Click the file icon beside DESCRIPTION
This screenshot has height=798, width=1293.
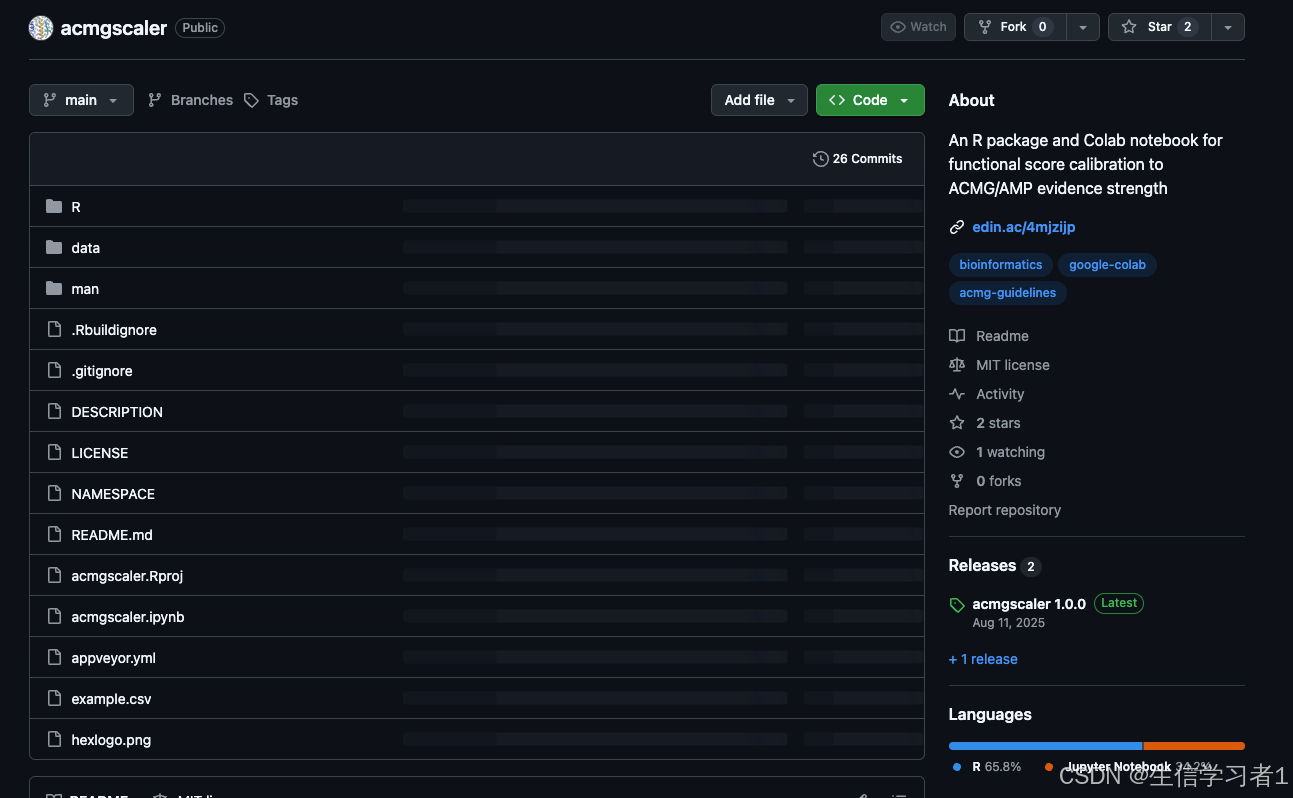point(54,412)
